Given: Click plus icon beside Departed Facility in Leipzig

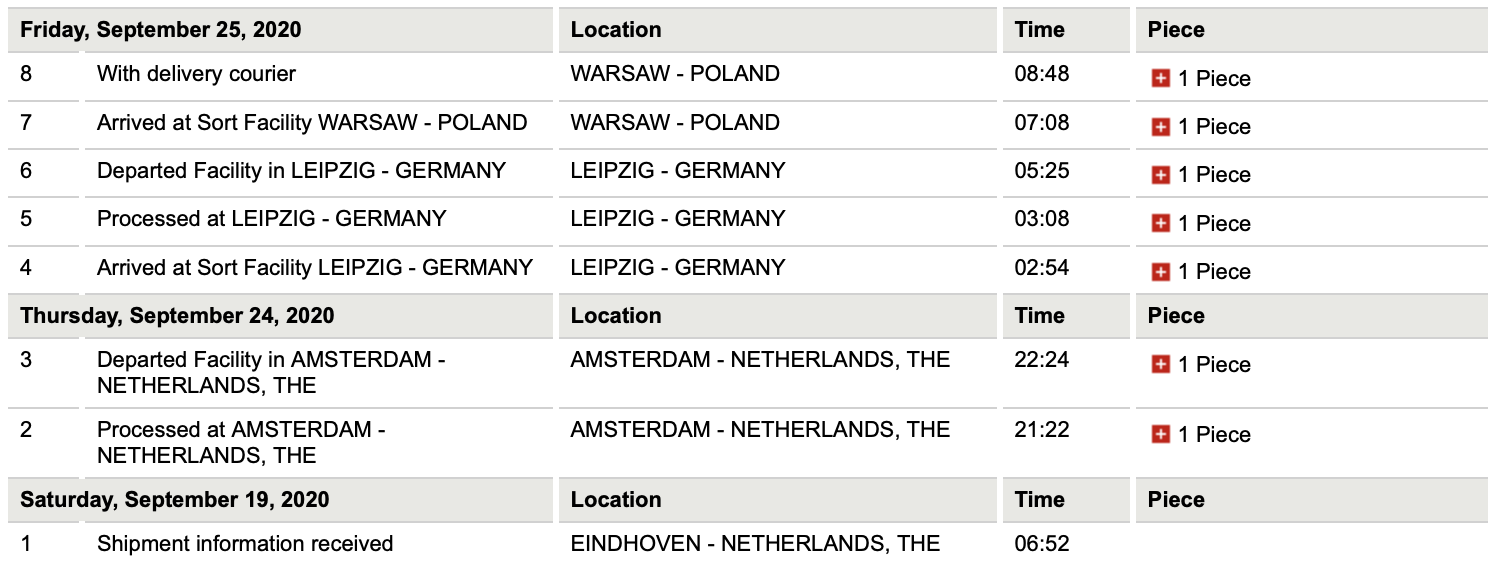Looking at the screenshot, I should coord(1160,175).
